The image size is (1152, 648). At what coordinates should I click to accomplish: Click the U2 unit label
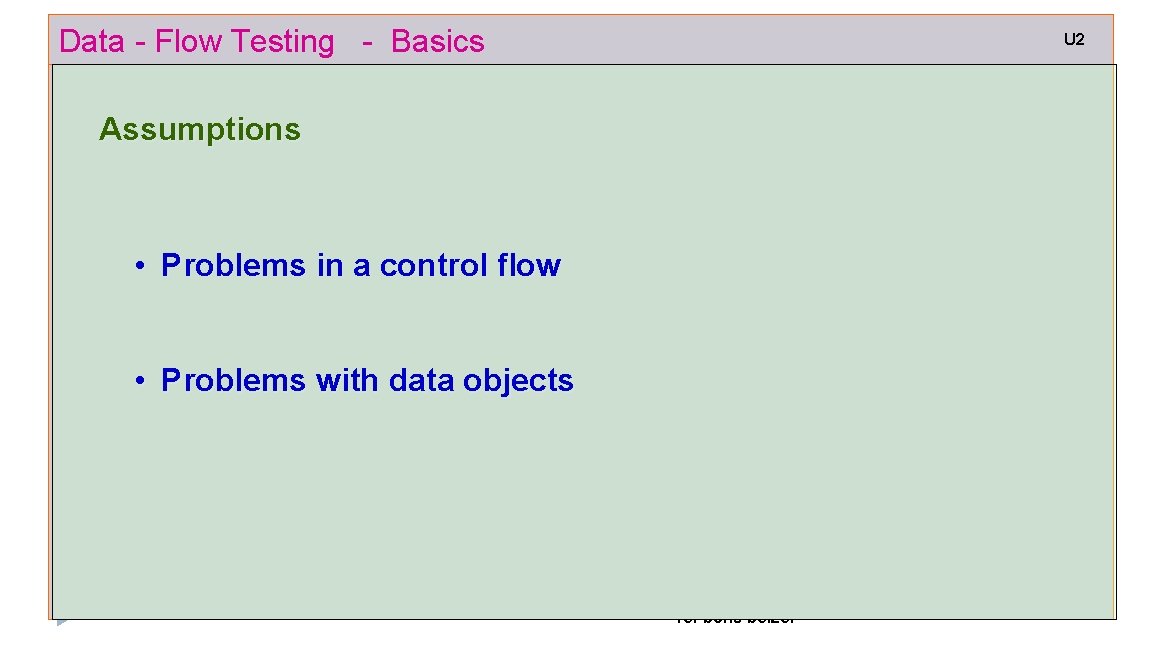point(1073,40)
